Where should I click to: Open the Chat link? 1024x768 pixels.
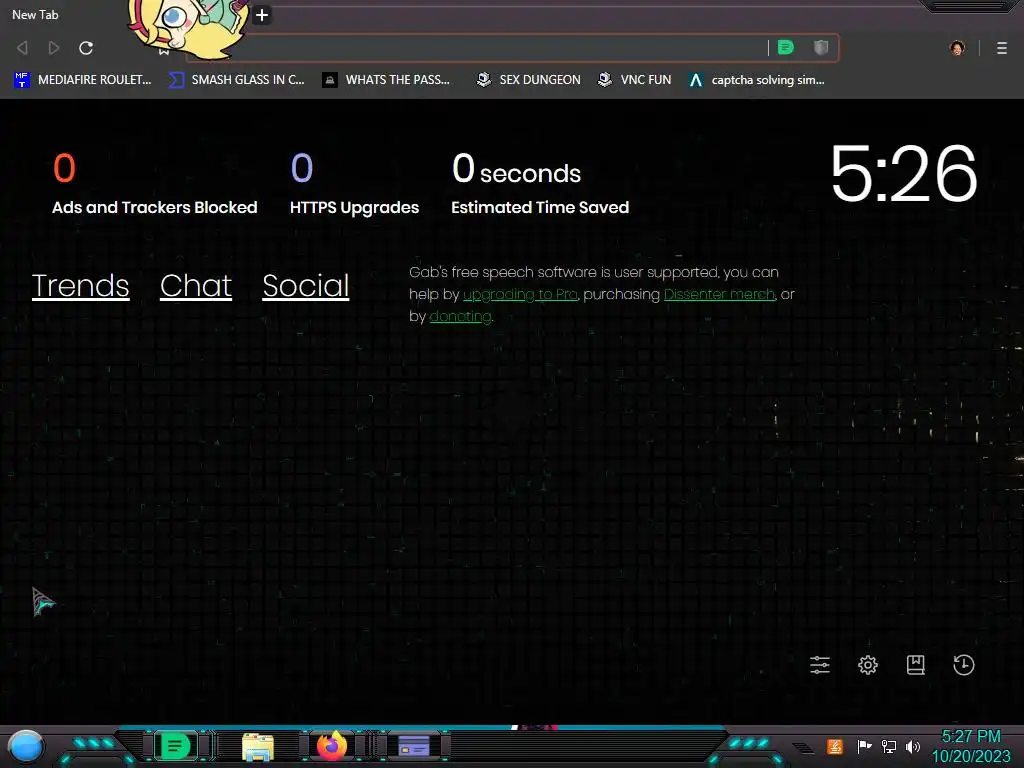tap(196, 286)
